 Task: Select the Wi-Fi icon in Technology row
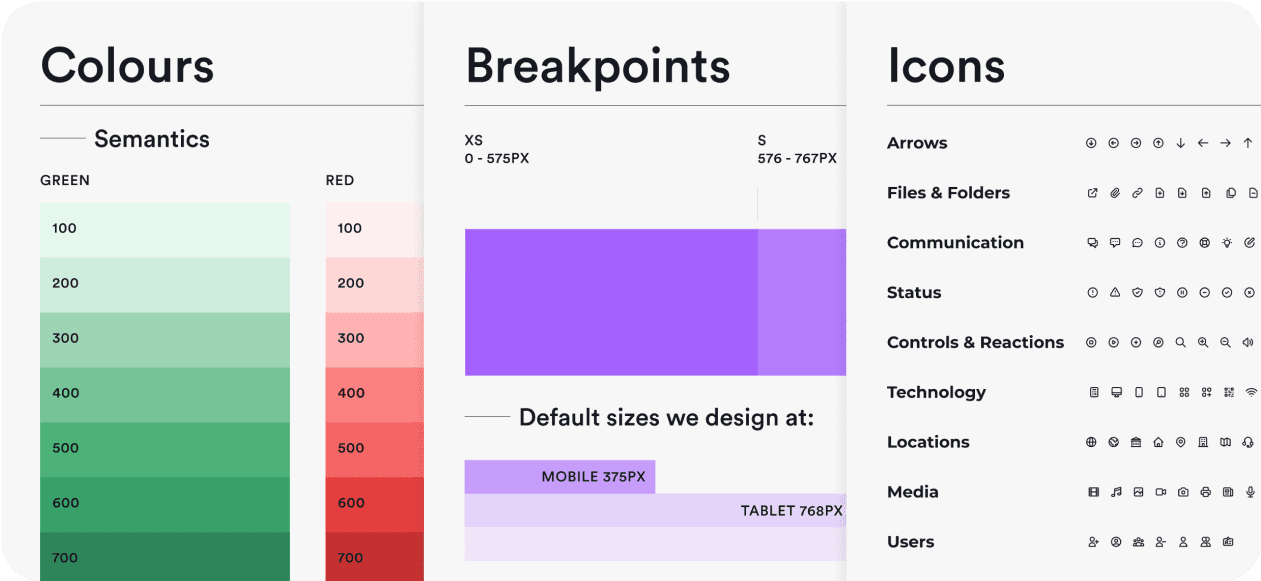1249,391
